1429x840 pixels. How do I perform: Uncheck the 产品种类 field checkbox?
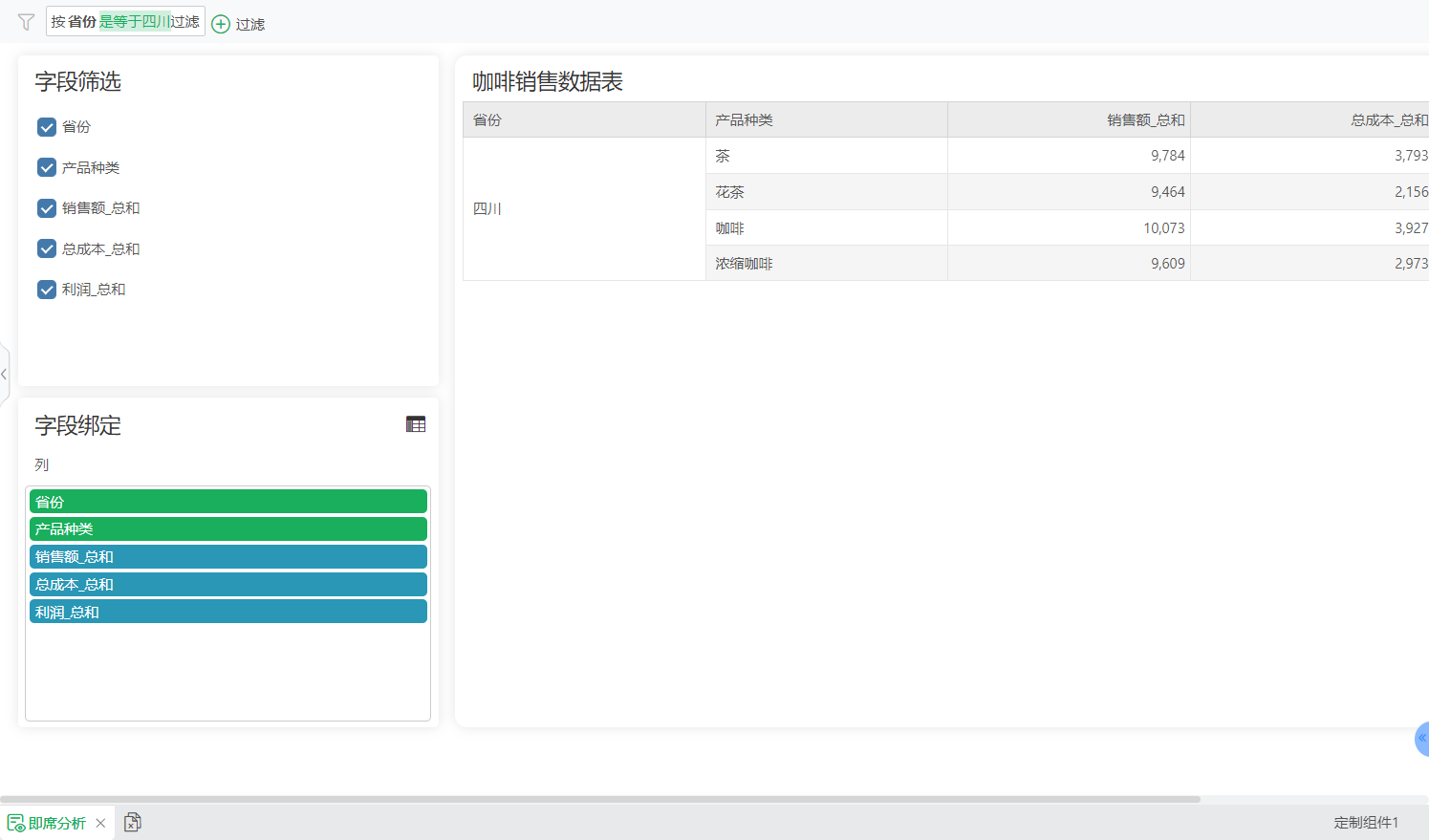[47, 167]
